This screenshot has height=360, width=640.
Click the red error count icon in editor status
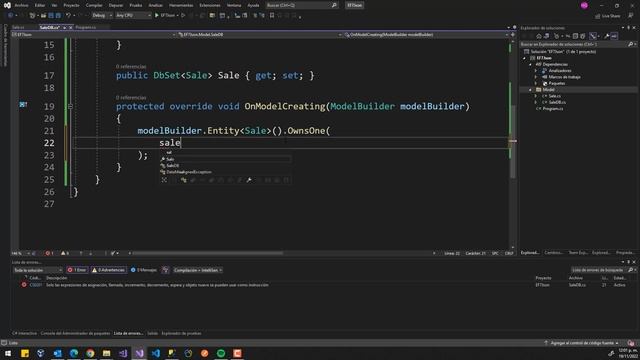[49, 253]
